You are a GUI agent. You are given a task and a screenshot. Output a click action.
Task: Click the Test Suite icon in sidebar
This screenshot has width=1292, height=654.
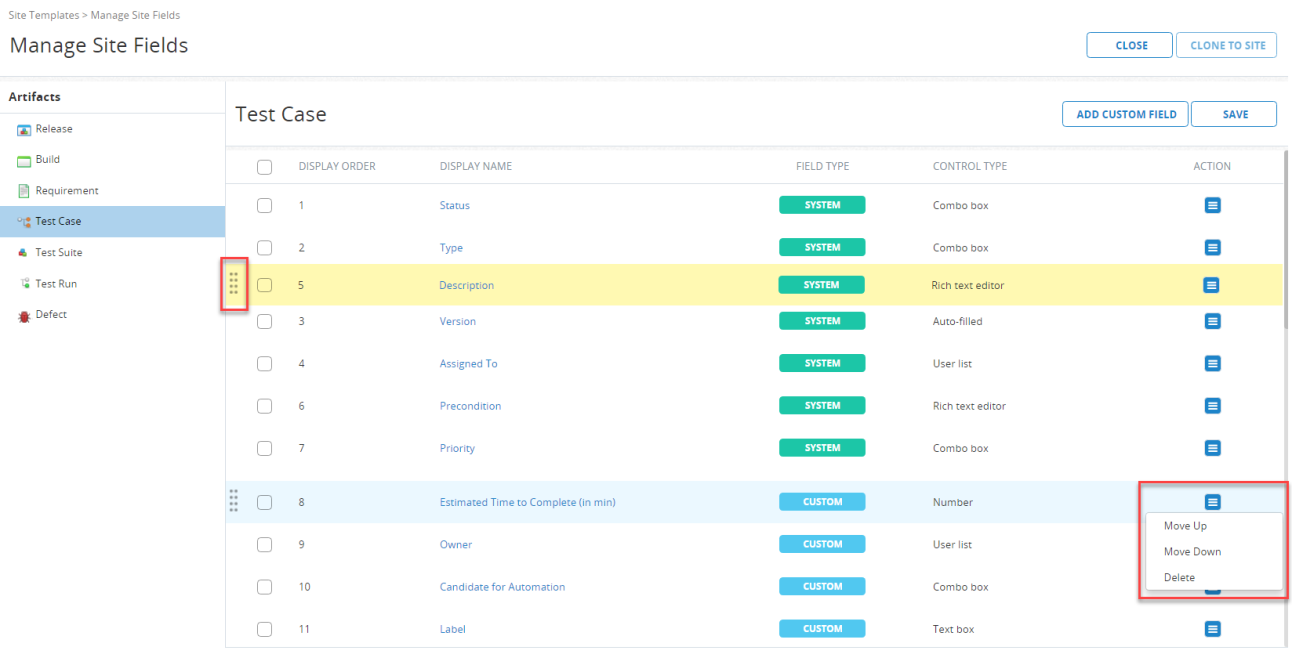click(24, 253)
